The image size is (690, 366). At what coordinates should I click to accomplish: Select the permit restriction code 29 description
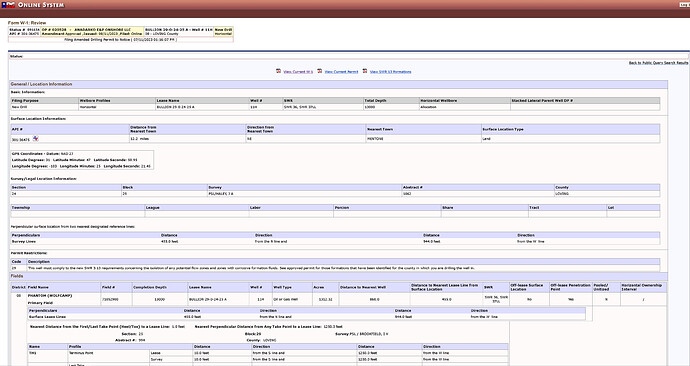[251, 268]
